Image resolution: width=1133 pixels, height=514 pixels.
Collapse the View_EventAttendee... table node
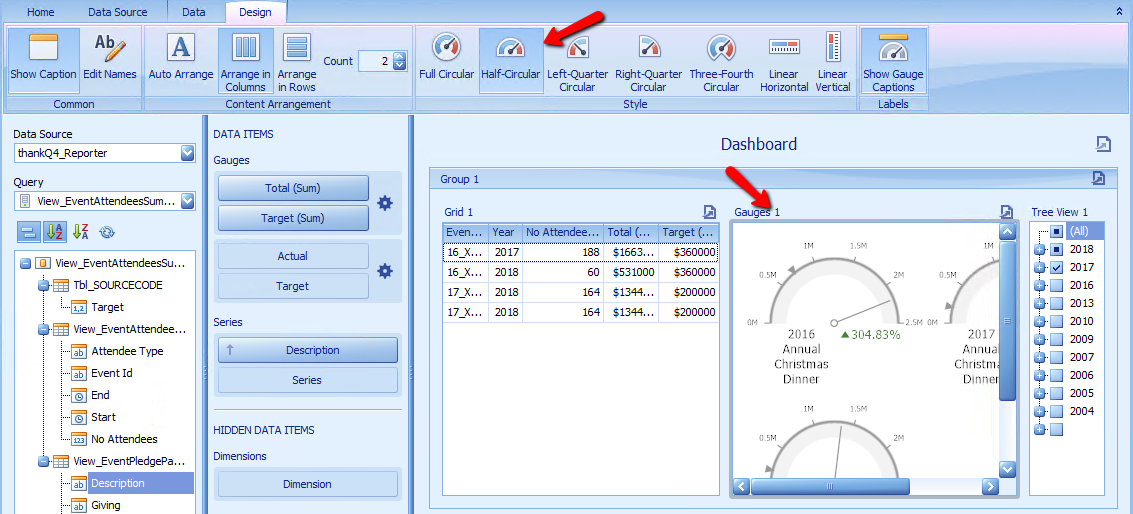[43, 330]
